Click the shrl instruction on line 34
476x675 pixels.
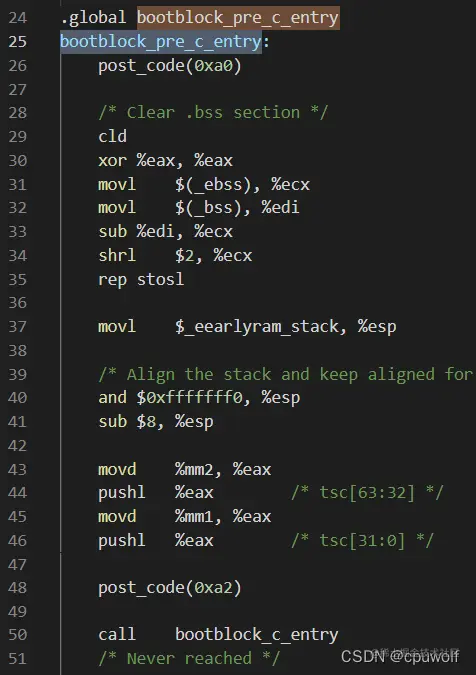coord(117,255)
